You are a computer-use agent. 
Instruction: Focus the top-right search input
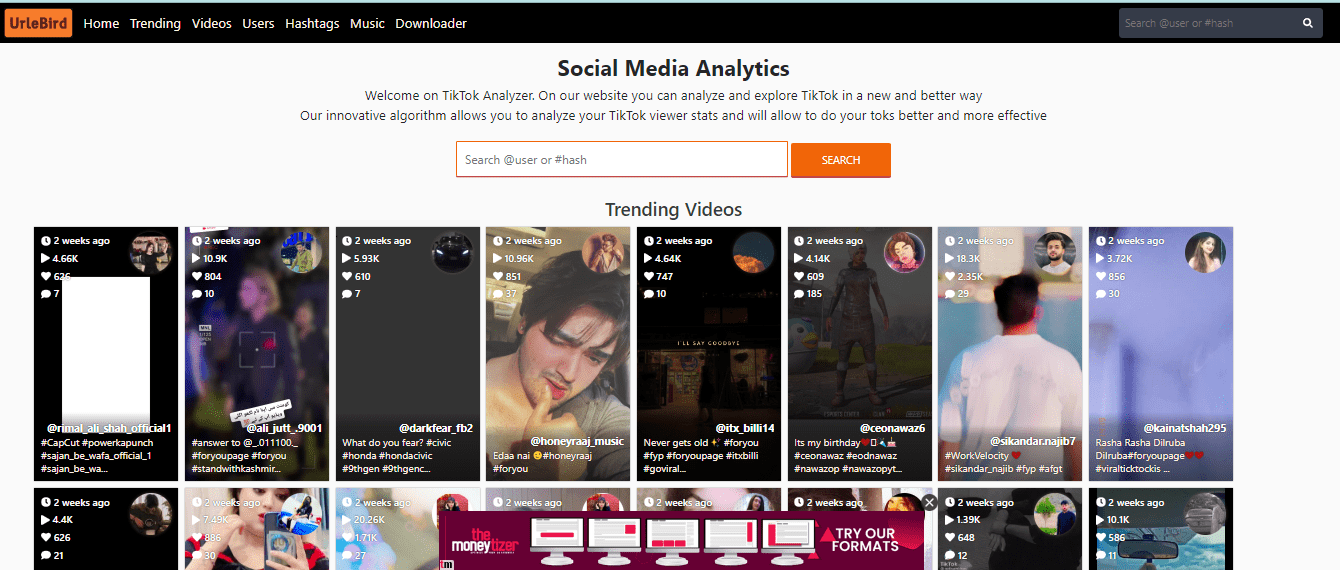click(1207, 23)
